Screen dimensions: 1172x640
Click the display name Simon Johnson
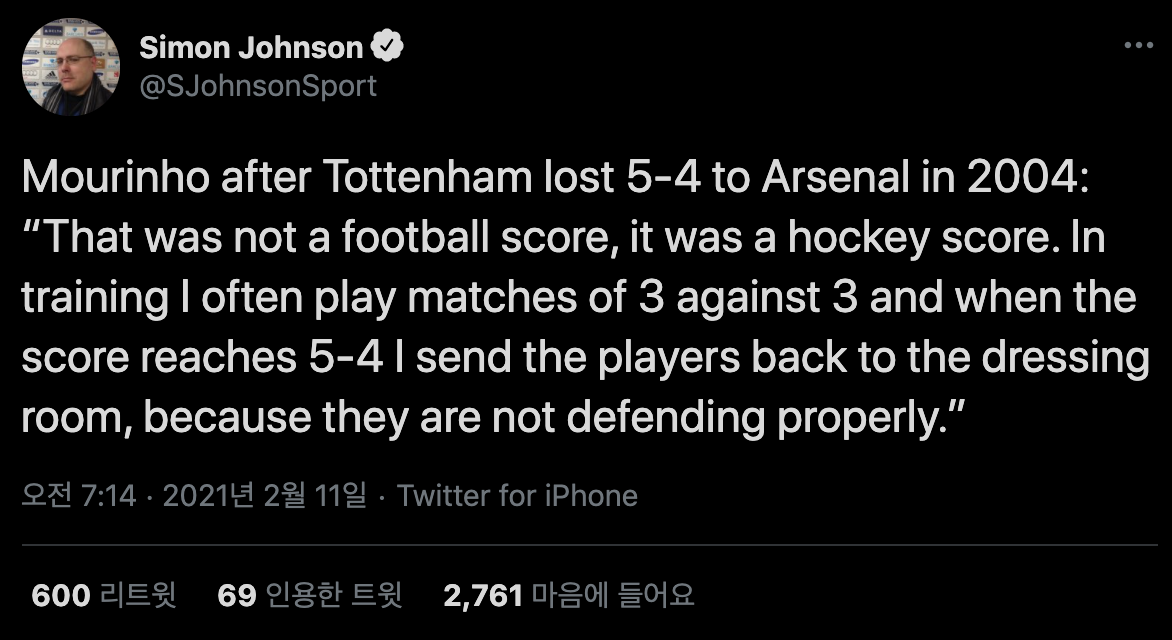pyautogui.click(x=251, y=47)
